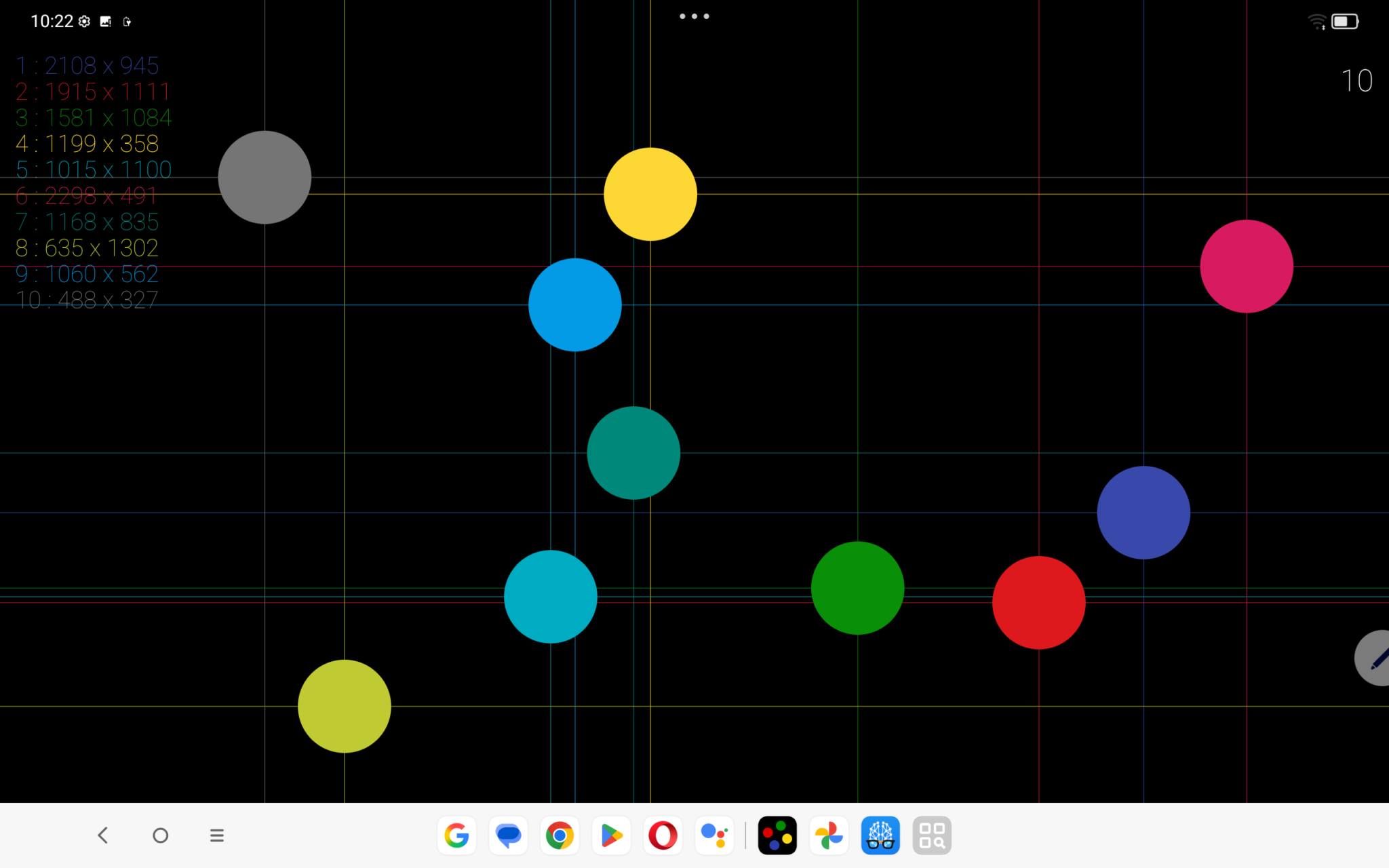The image size is (1389, 868).
Task: Open the Google search app
Action: click(x=456, y=835)
